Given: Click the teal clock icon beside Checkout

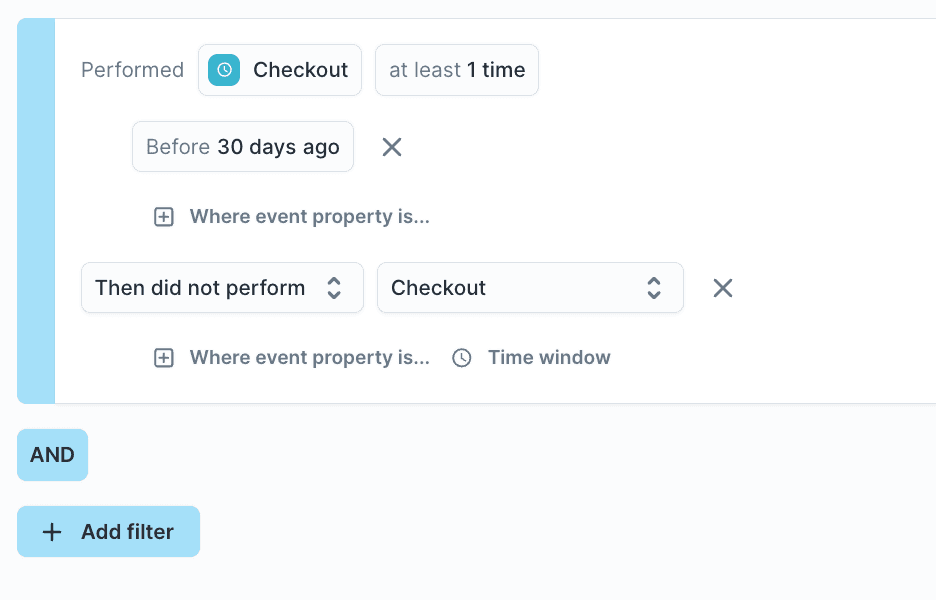Looking at the screenshot, I should click(224, 70).
